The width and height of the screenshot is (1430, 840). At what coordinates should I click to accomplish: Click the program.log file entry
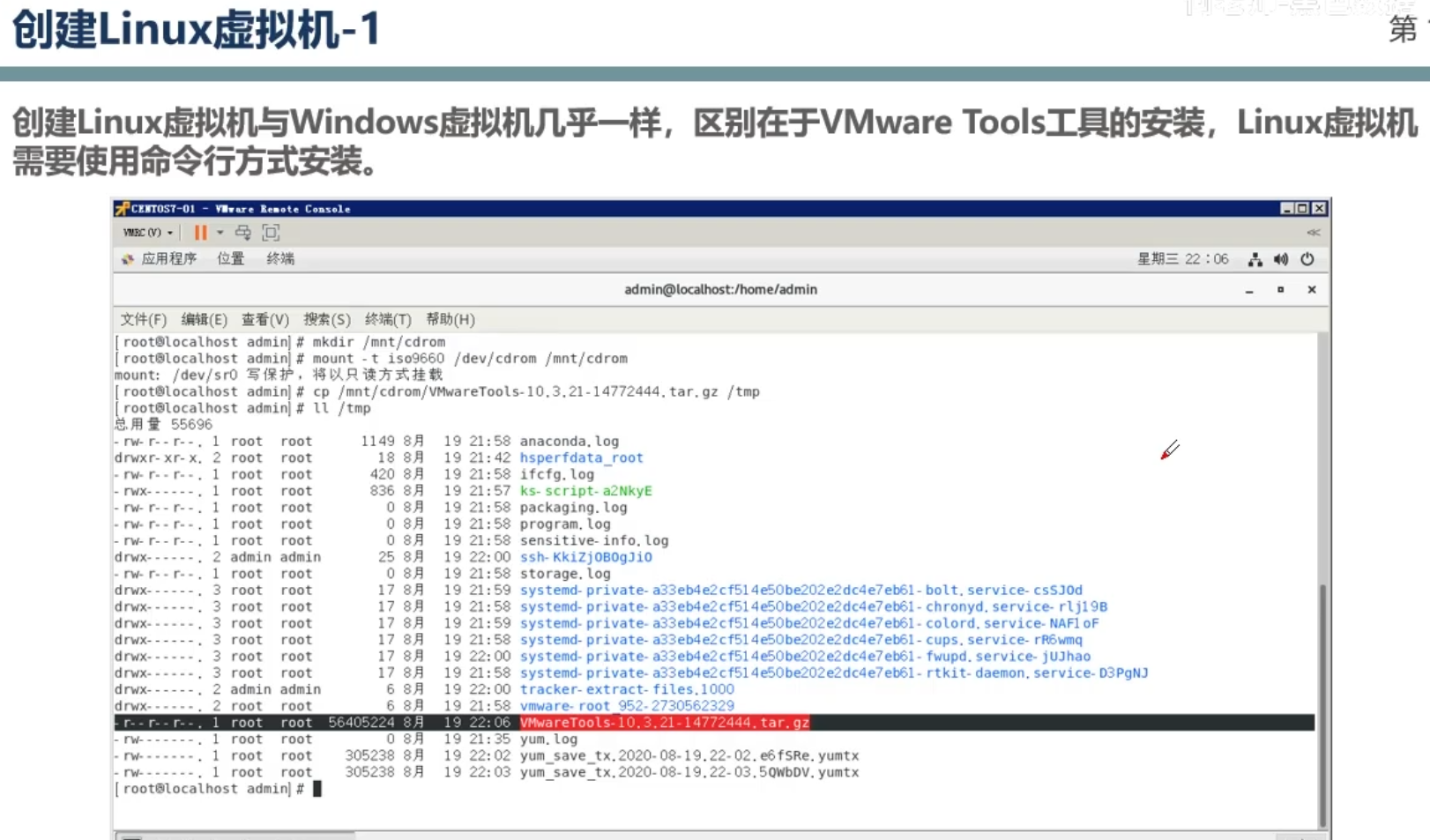565,524
